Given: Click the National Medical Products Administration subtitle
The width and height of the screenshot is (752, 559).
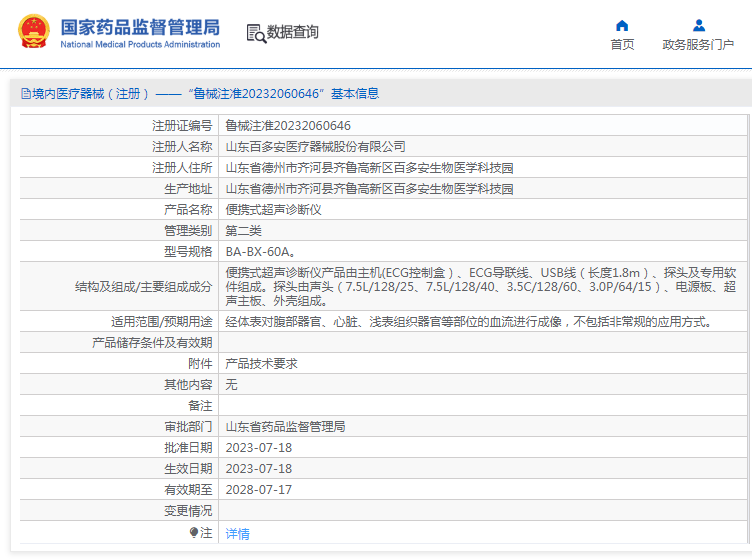Looking at the screenshot, I should [x=140, y=45].
